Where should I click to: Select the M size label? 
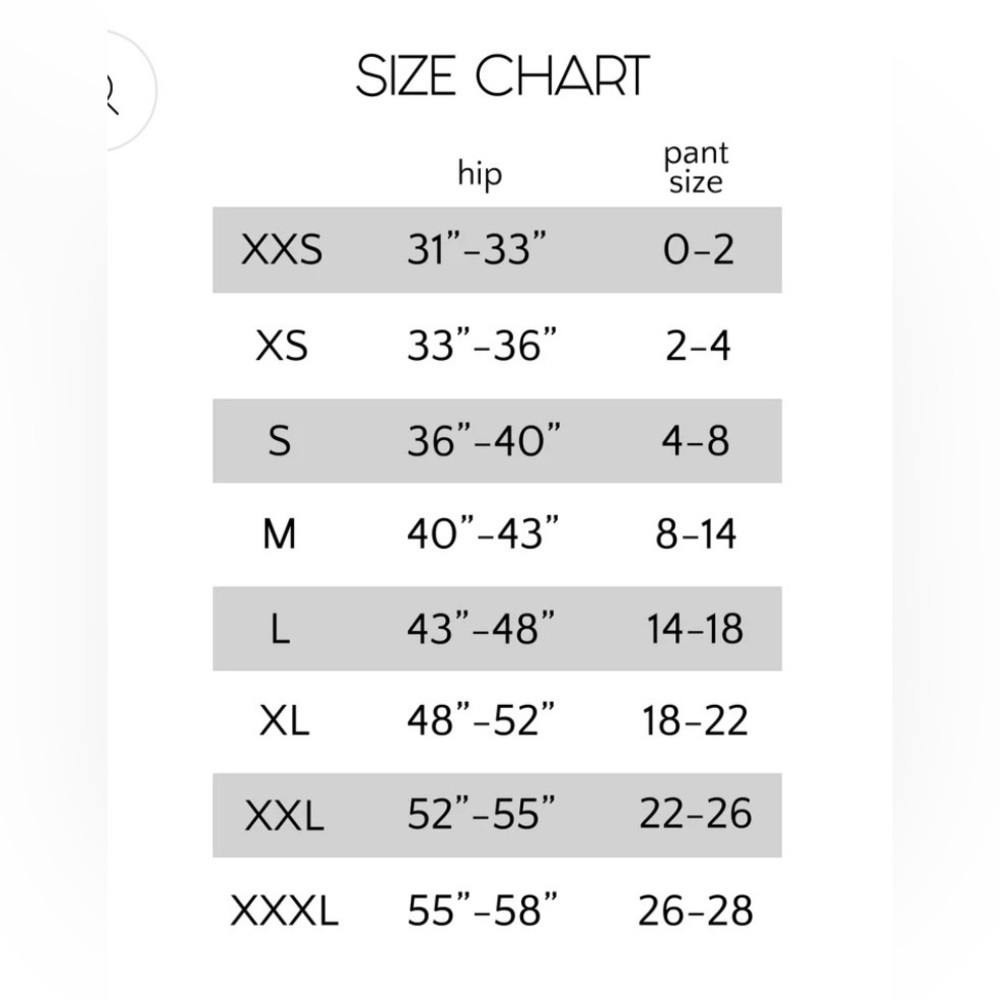280,534
